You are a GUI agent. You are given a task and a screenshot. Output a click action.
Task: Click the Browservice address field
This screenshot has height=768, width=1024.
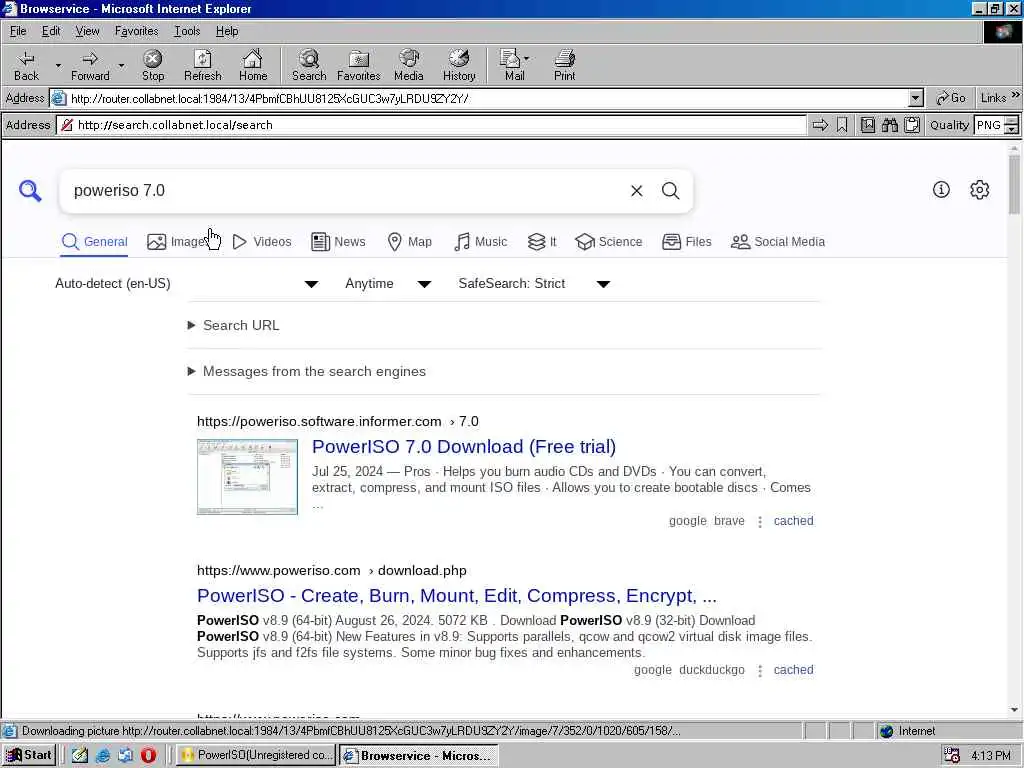[431, 125]
